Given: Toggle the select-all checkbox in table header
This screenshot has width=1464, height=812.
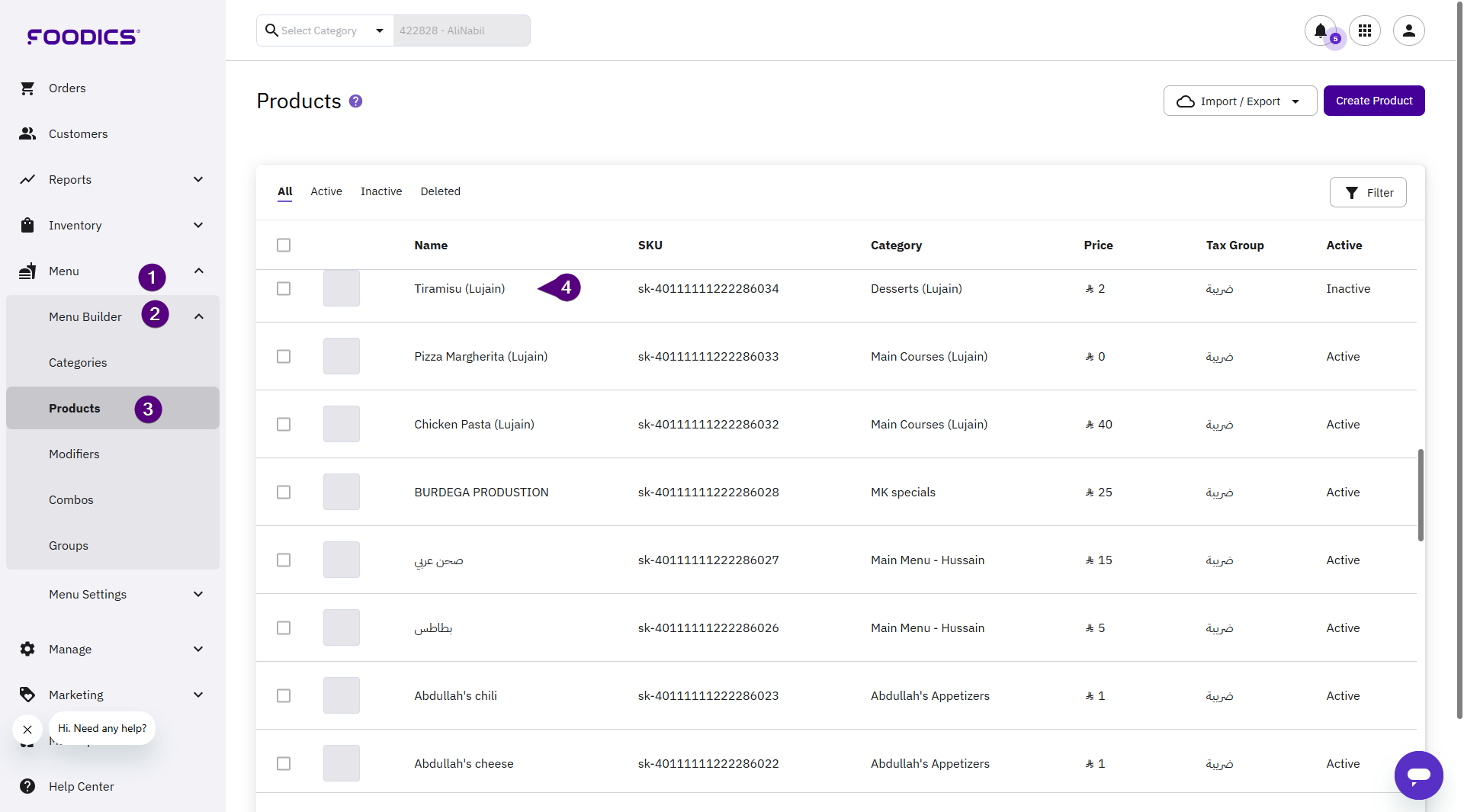Looking at the screenshot, I should tap(284, 246).
